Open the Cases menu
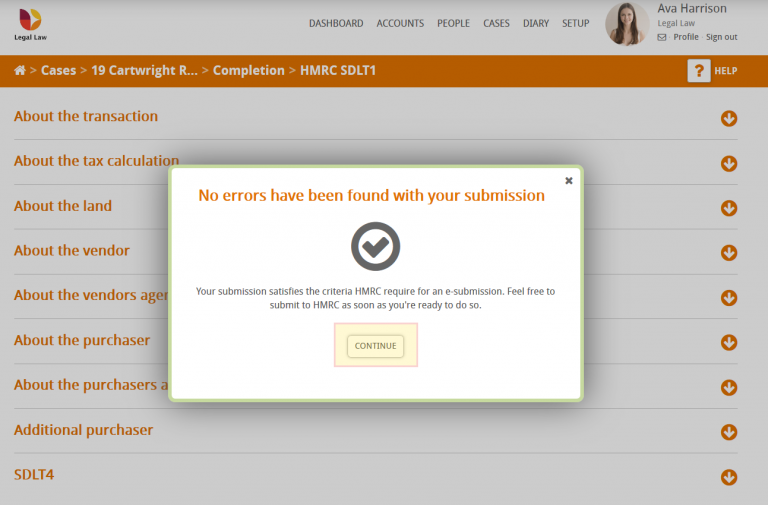The width and height of the screenshot is (768, 505). (496, 24)
